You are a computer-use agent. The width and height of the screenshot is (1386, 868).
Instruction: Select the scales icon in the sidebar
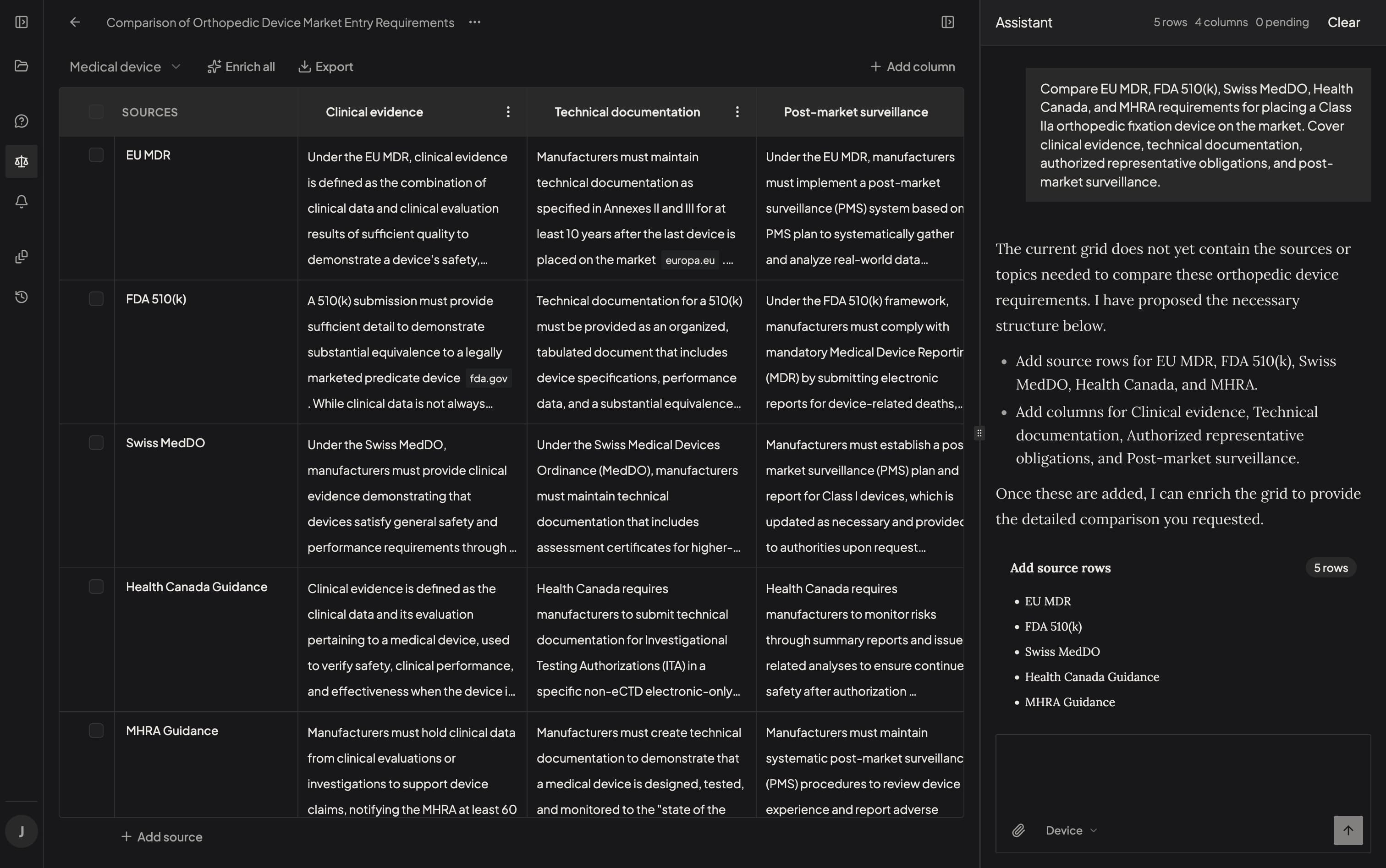[21, 161]
